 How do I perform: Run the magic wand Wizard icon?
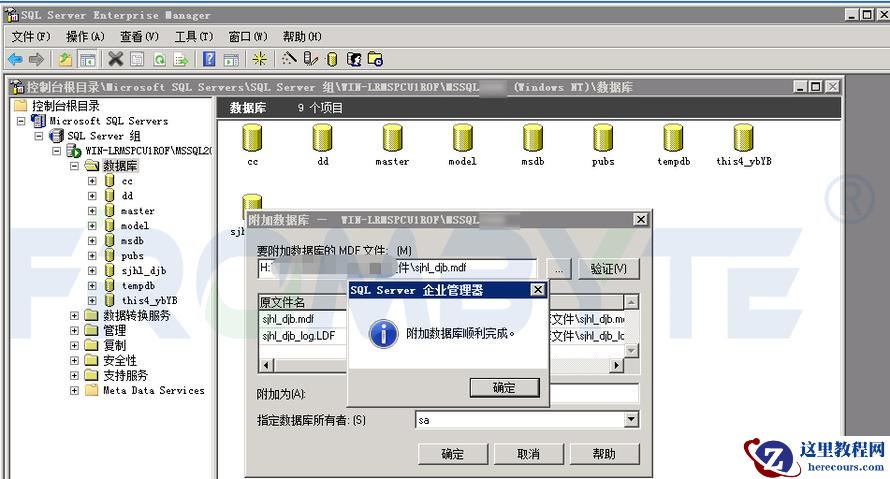(289, 59)
